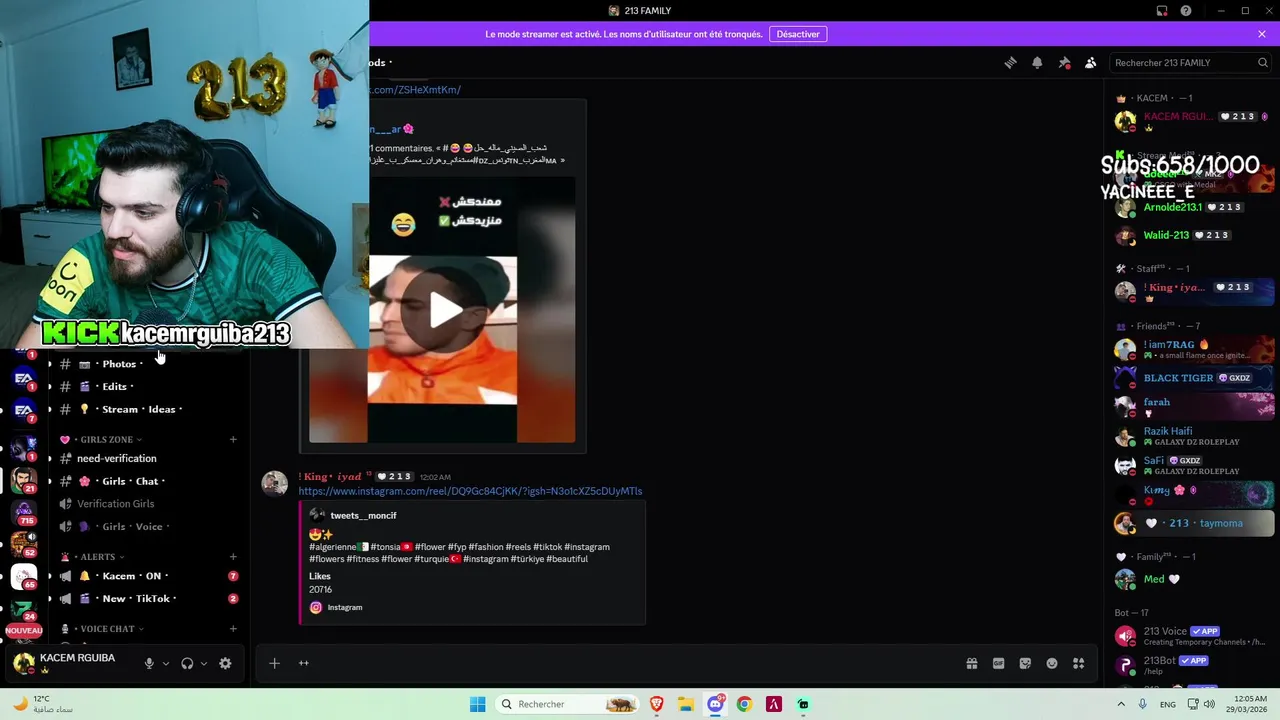The height and width of the screenshot is (720, 1280).
Task: Open server icon with 715 badge
Action: pyautogui.click(x=24, y=513)
